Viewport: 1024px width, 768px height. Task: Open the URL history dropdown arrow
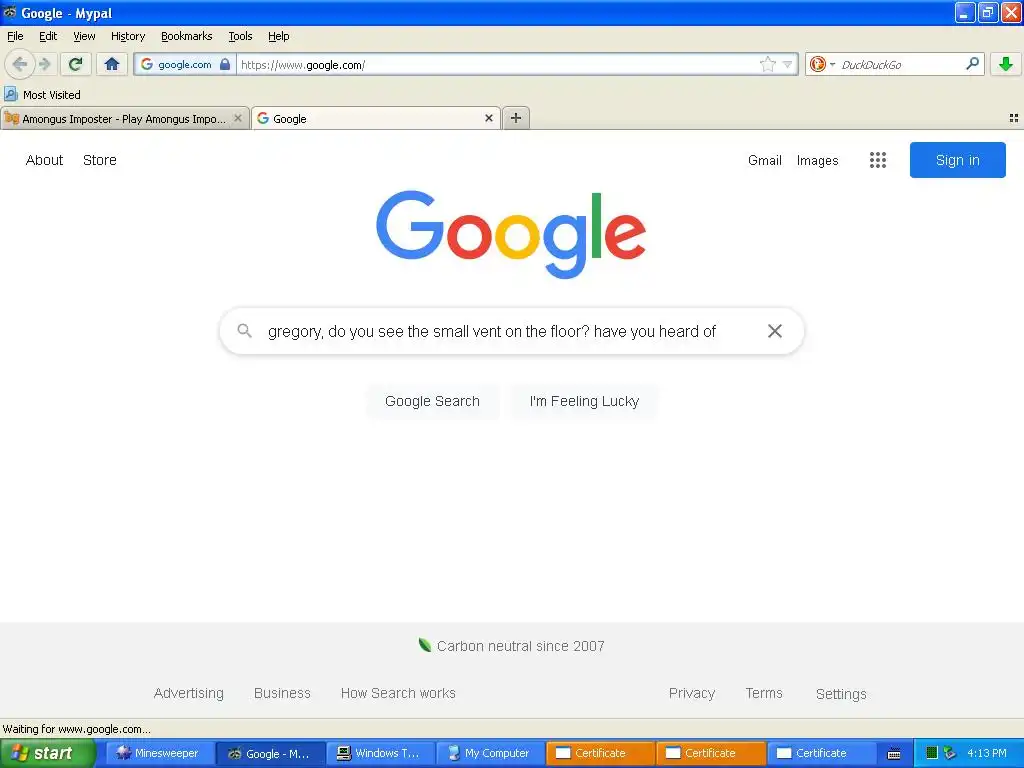point(788,64)
